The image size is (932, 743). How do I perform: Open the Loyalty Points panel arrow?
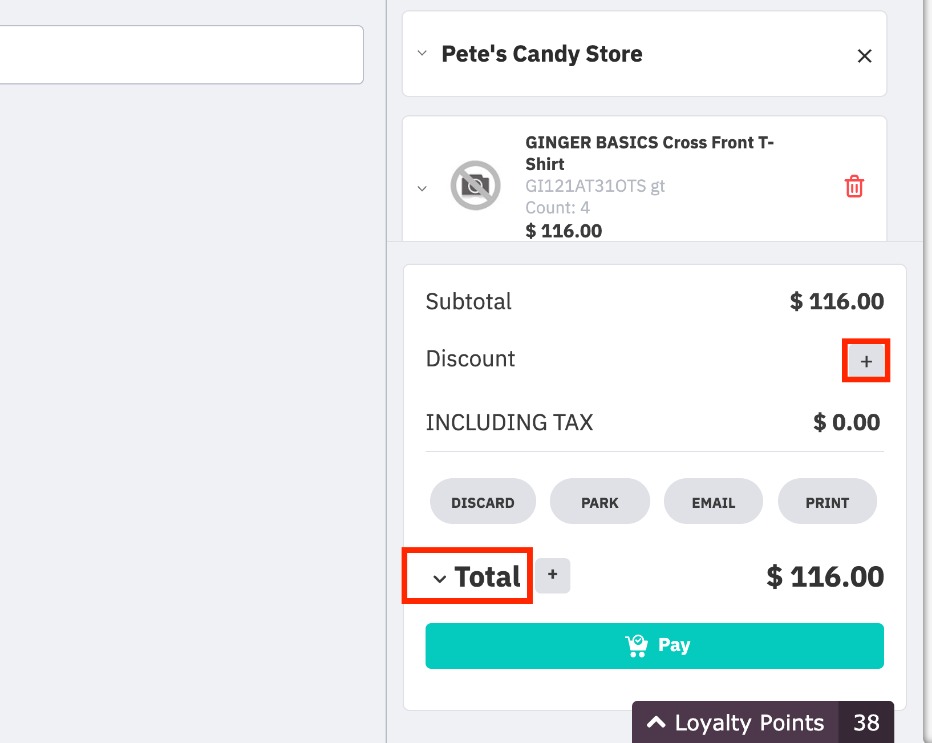pyautogui.click(x=656, y=722)
